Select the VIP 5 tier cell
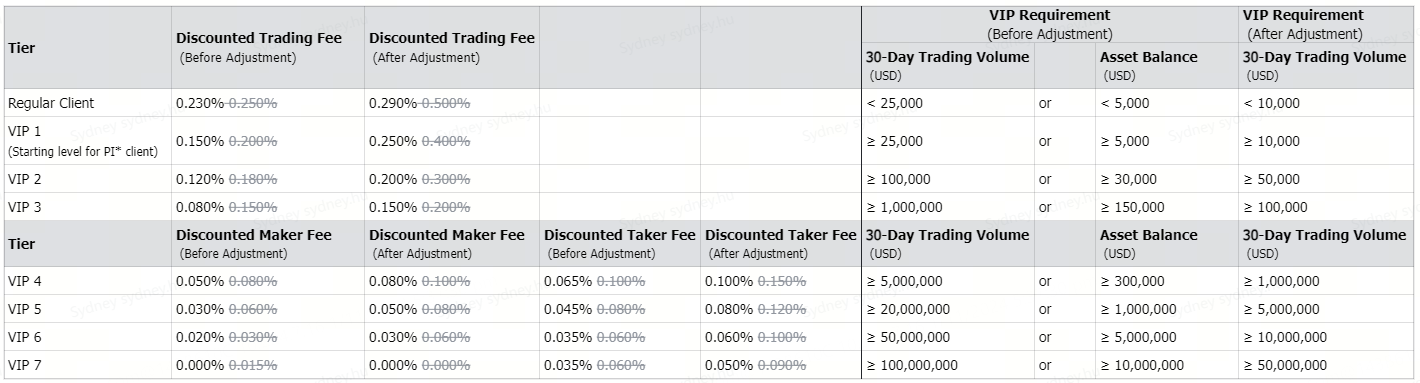The image size is (1420, 383). pyautogui.click(x=87, y=309)
